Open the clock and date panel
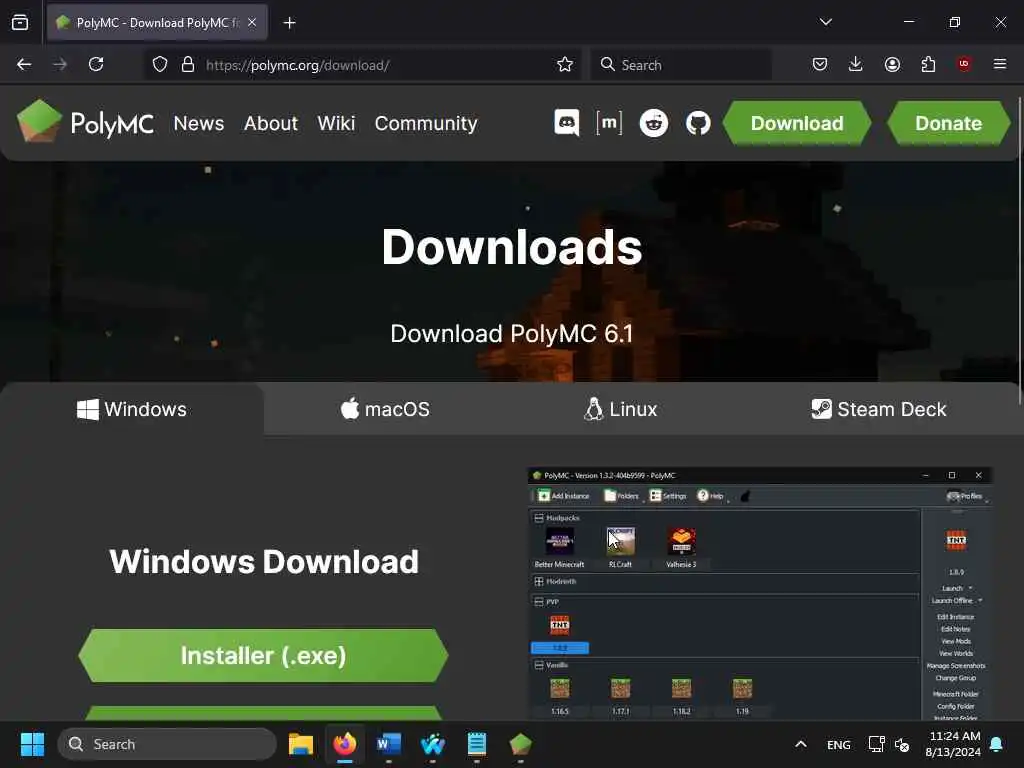 (953, 744)
